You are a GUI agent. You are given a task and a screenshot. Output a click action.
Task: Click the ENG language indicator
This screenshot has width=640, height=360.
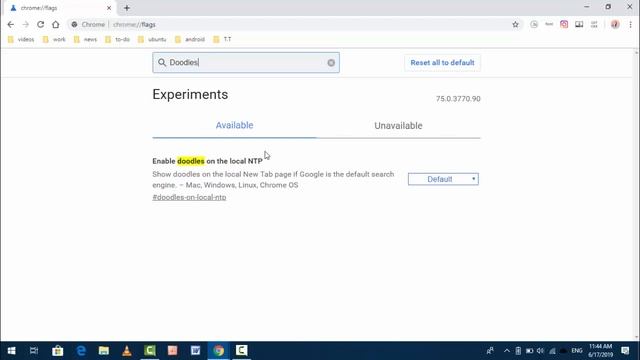[x=577, y=351]
